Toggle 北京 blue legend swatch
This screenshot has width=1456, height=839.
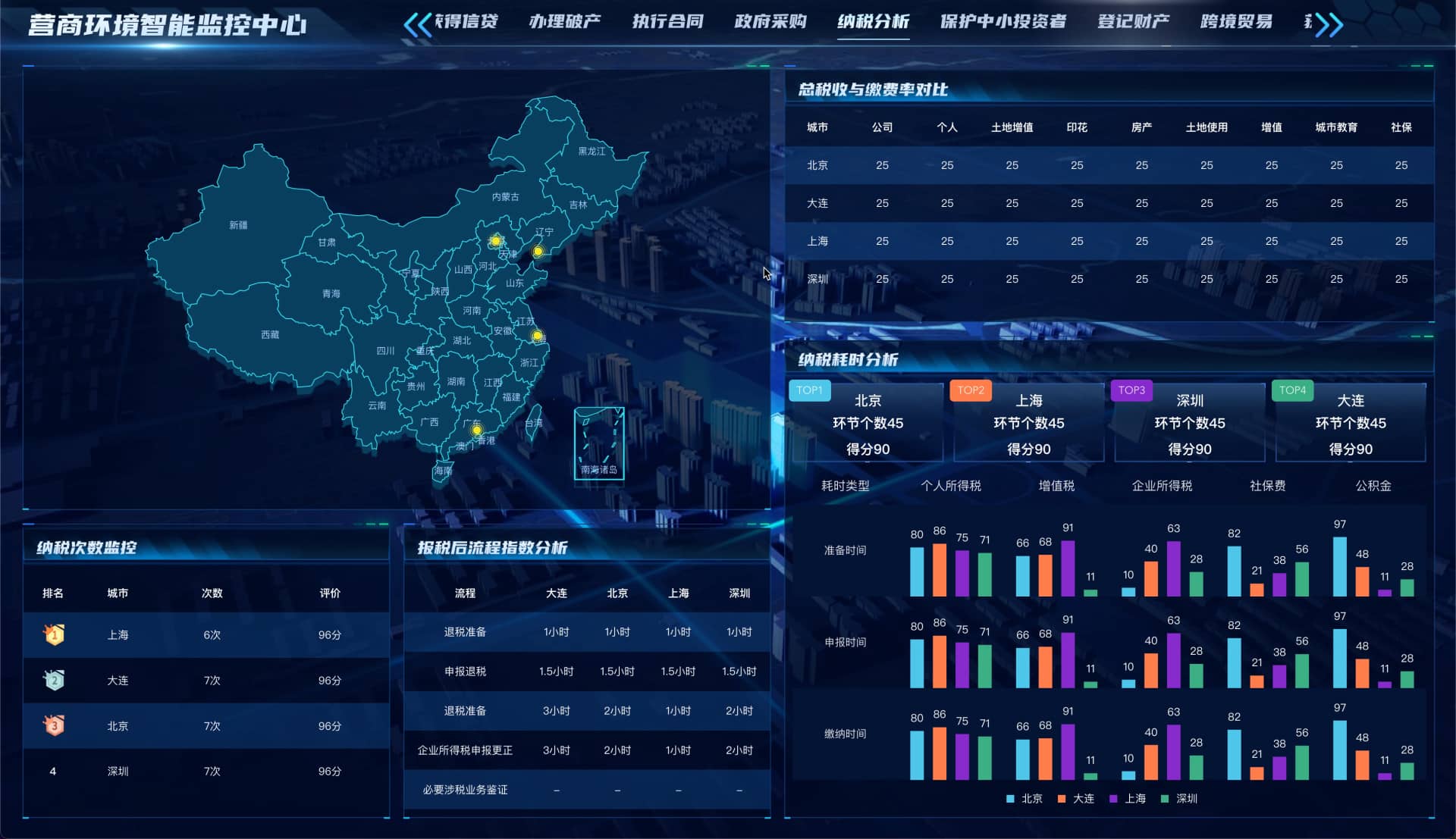tap(1010, 799)
